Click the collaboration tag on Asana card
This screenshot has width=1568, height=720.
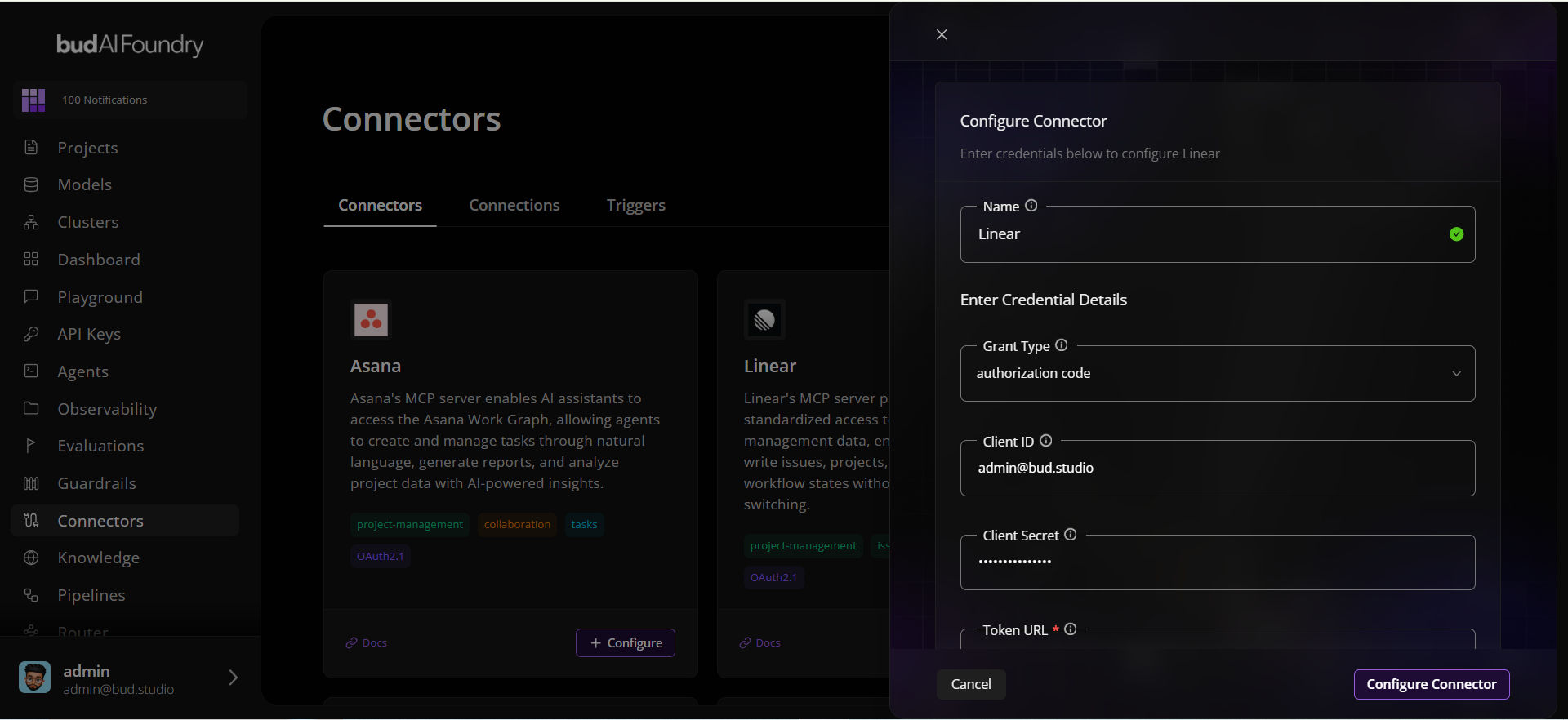click(518, 525)
